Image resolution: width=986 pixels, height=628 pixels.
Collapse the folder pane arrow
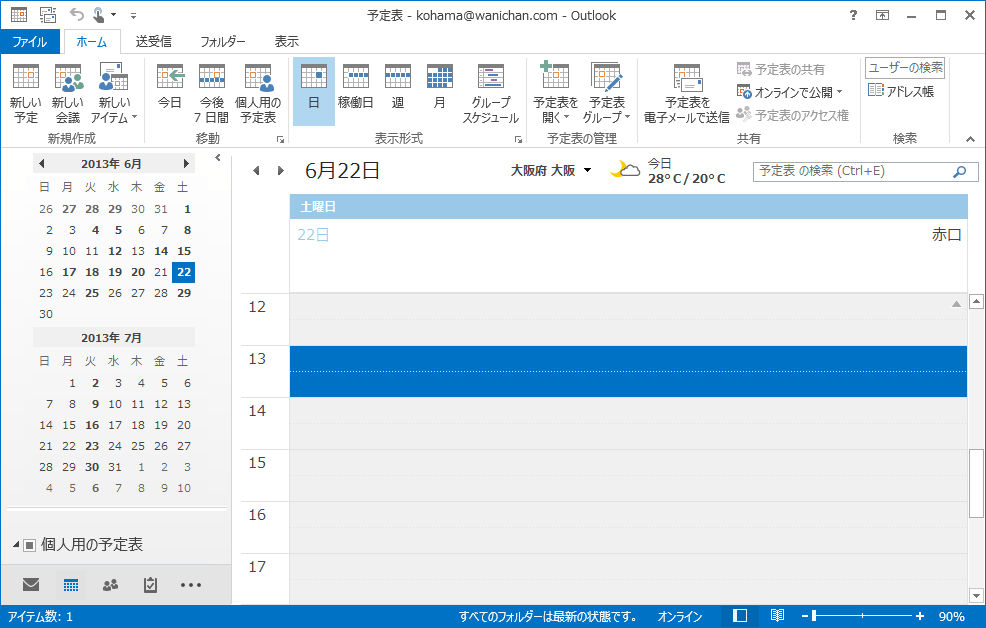click(218, 158)
